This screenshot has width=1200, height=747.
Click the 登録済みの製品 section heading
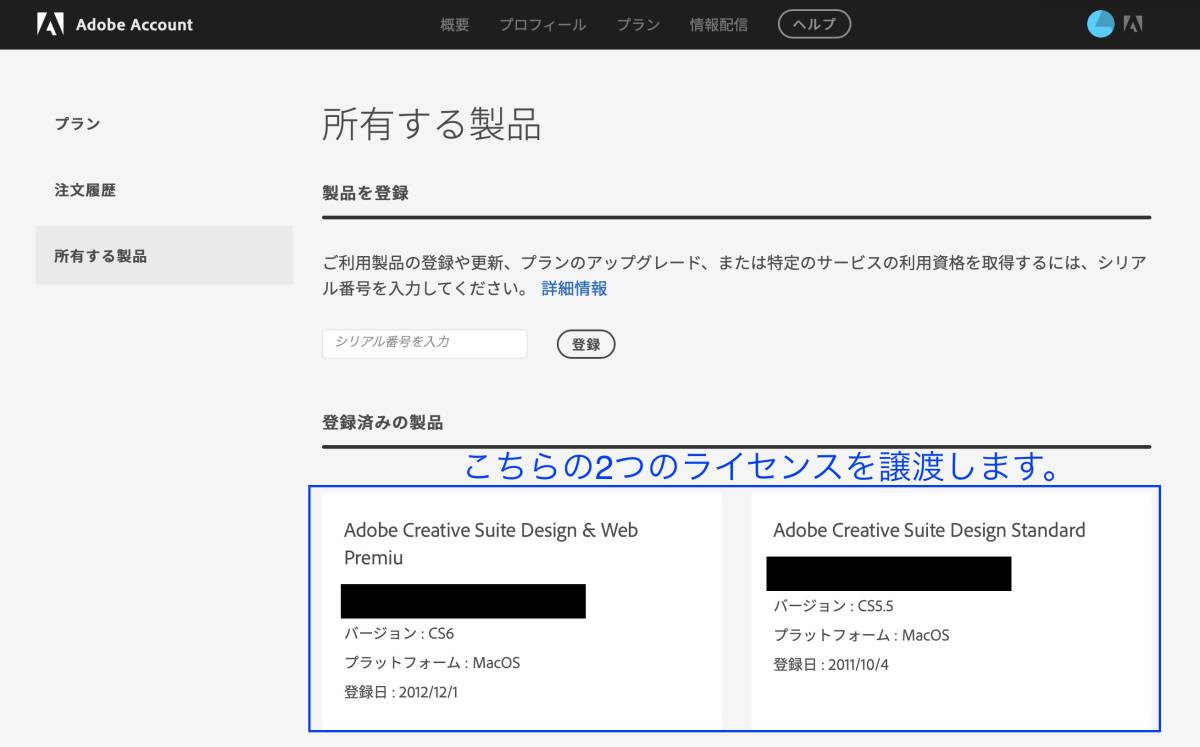[382, 422]
